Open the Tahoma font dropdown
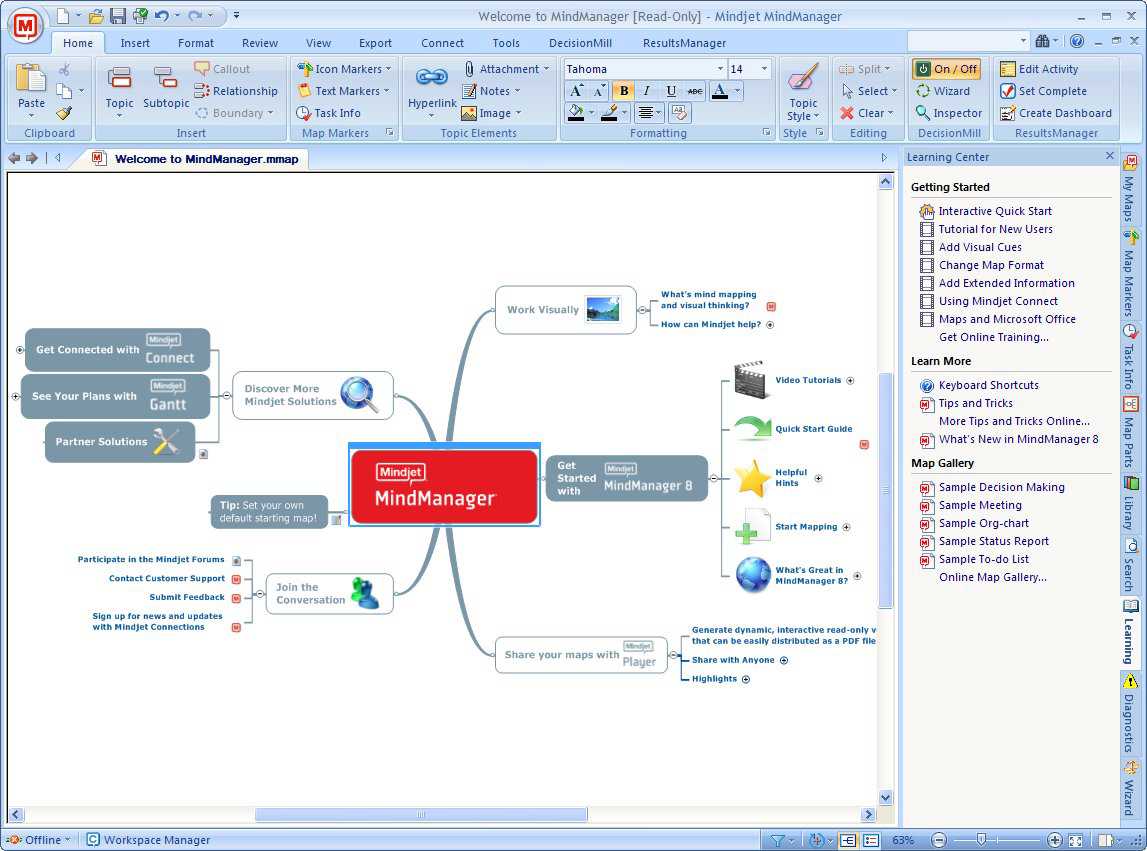The image size is (1147, 851). click(x=722, y=68)
